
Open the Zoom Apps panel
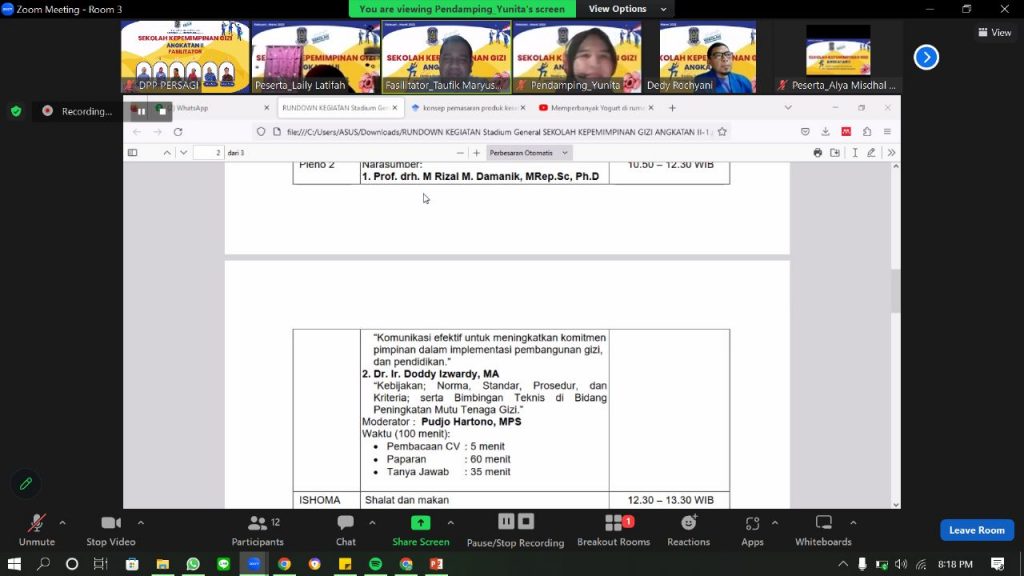tap(752, 529)
